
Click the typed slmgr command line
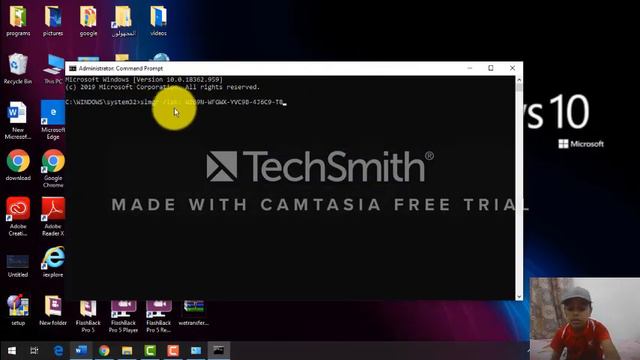point(176,102)
